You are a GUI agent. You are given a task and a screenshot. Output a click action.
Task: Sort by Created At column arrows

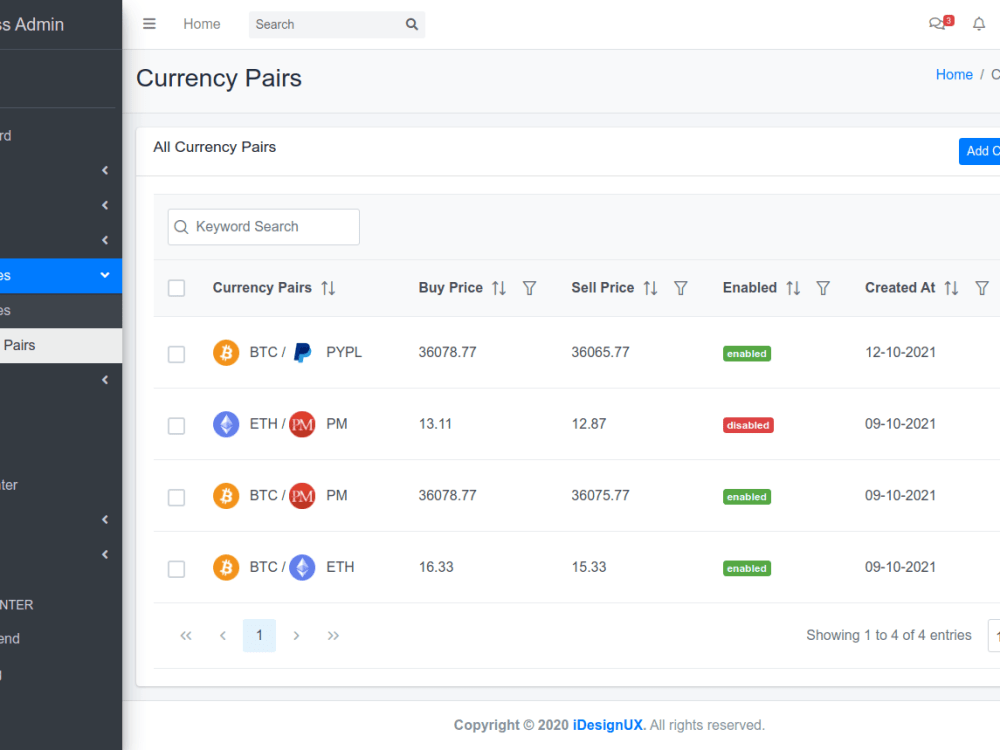pyautogui.click(x=952, y=288)
